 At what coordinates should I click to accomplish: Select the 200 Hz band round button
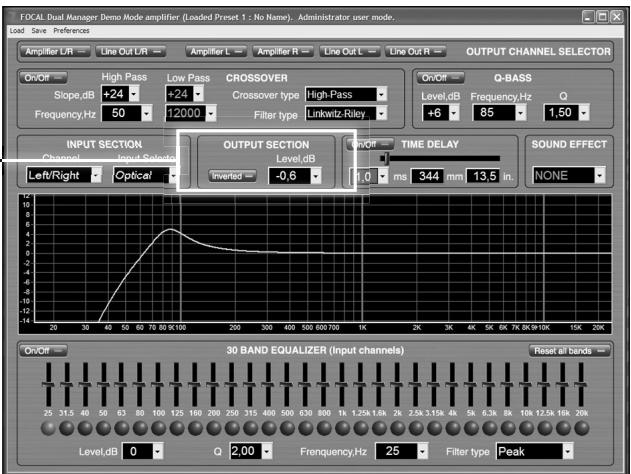213,428
